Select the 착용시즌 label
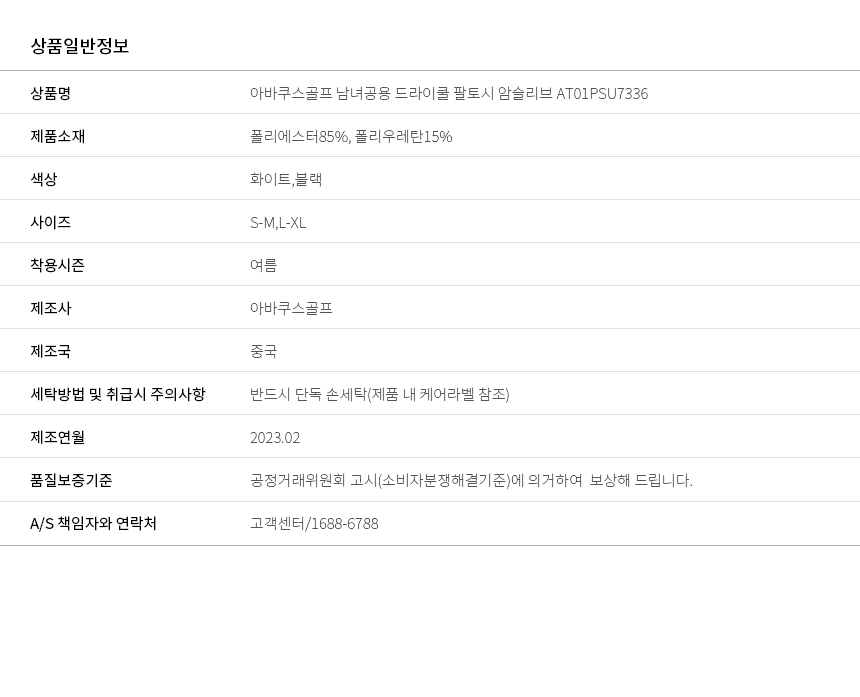 tap(58, 265)
